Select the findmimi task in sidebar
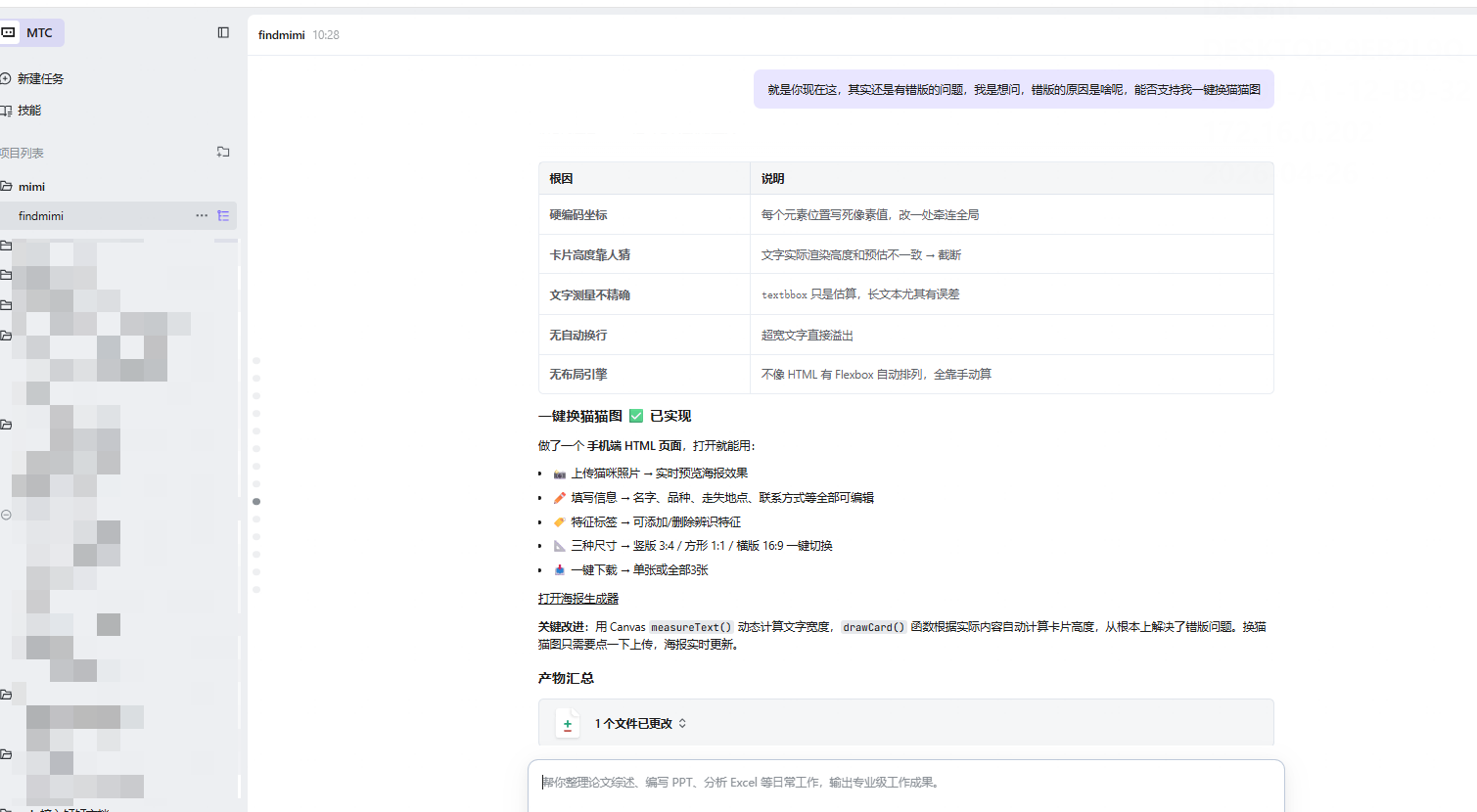The width and height of the screenshot is (1477, 812). (41, 216)
